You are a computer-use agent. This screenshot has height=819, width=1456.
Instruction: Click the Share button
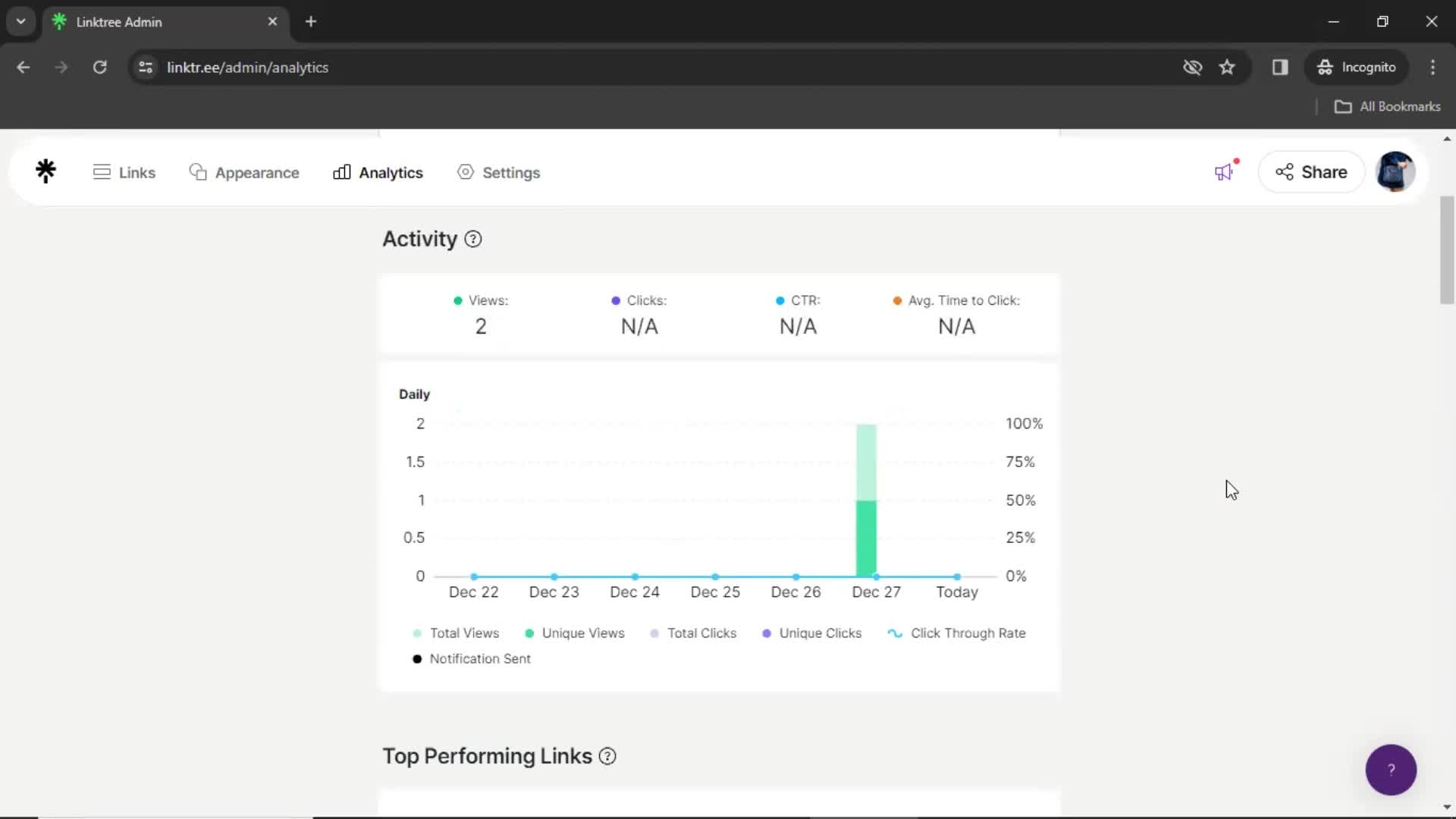click(1311, 172)
